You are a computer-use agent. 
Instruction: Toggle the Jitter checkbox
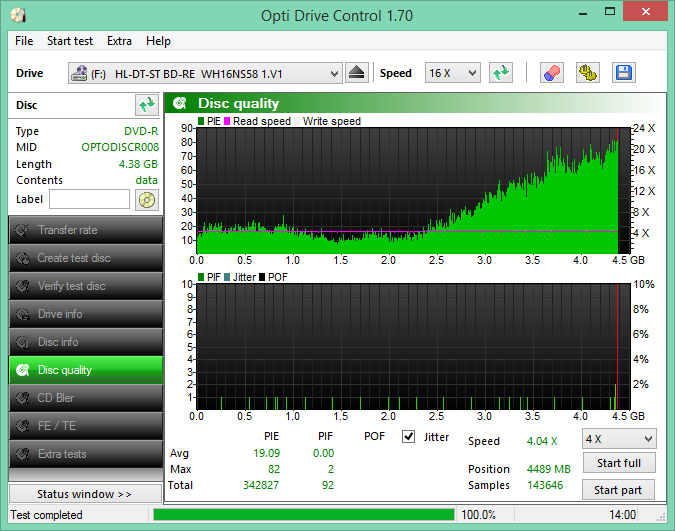tap(408, 437)
